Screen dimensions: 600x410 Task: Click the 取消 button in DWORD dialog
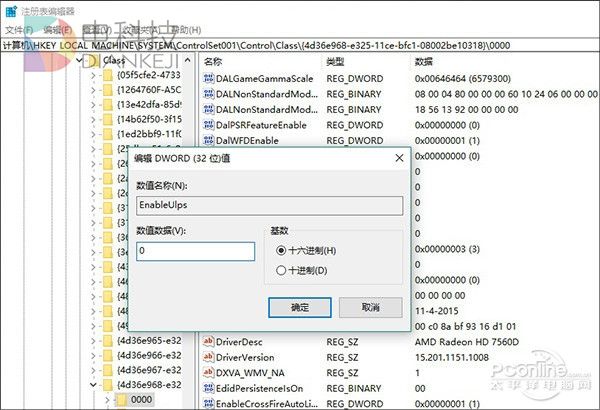click(x=370, y=307)
